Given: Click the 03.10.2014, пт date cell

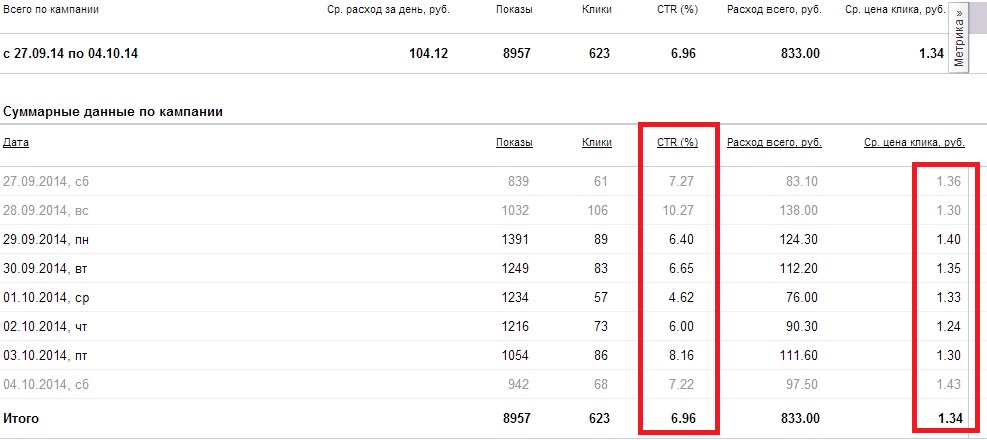Looking at the screenshot, I should click(x=47, y=355).
